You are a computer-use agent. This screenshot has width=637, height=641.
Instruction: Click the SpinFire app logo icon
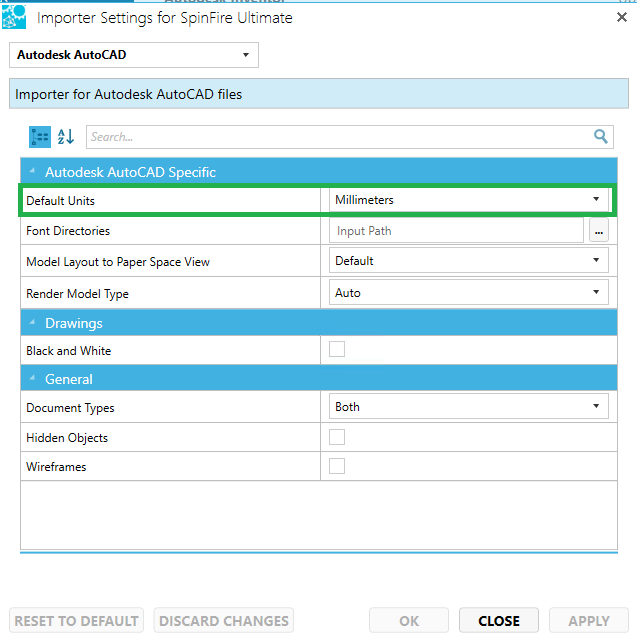point(15,17)
